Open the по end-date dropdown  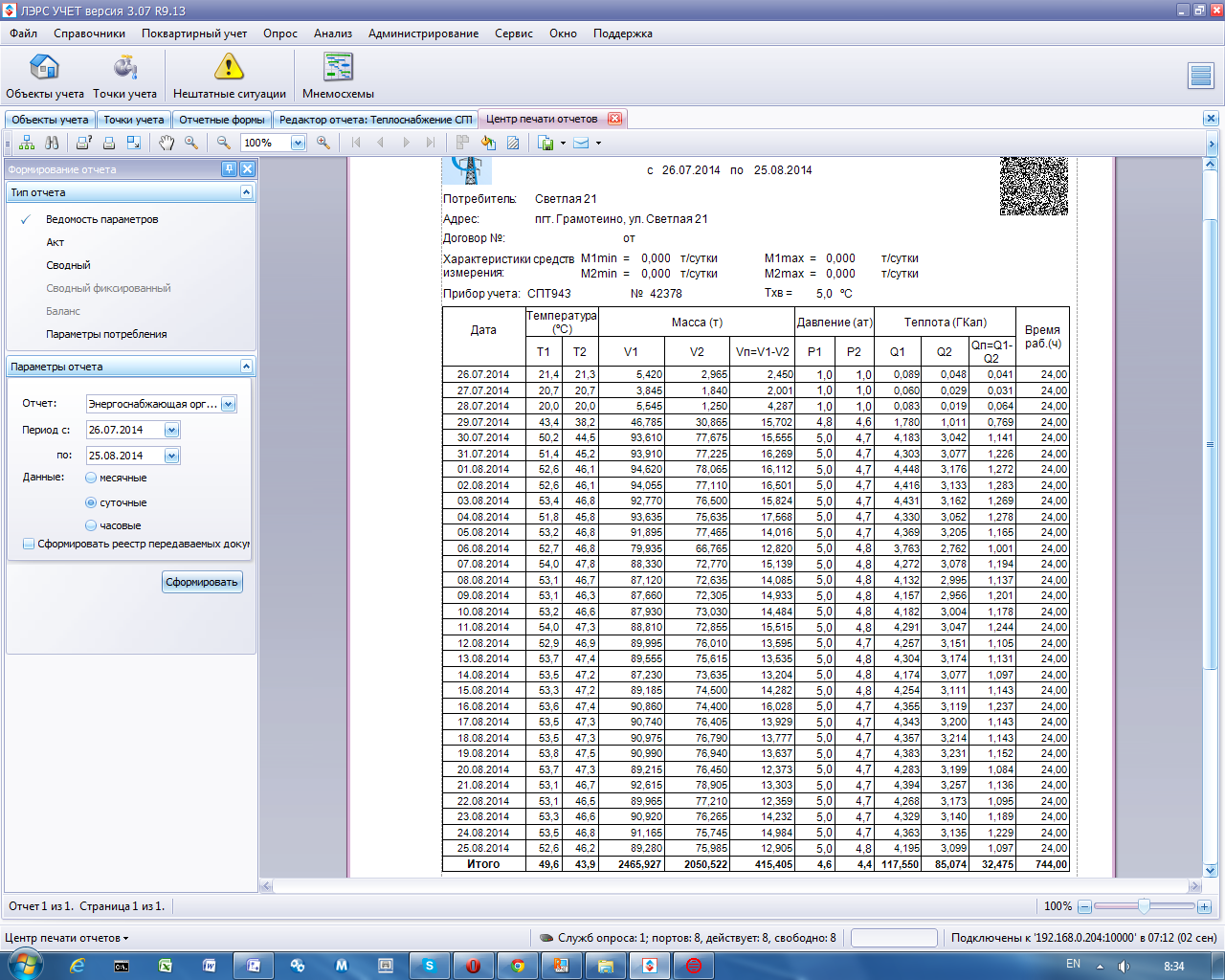click(x=171, y=456)
